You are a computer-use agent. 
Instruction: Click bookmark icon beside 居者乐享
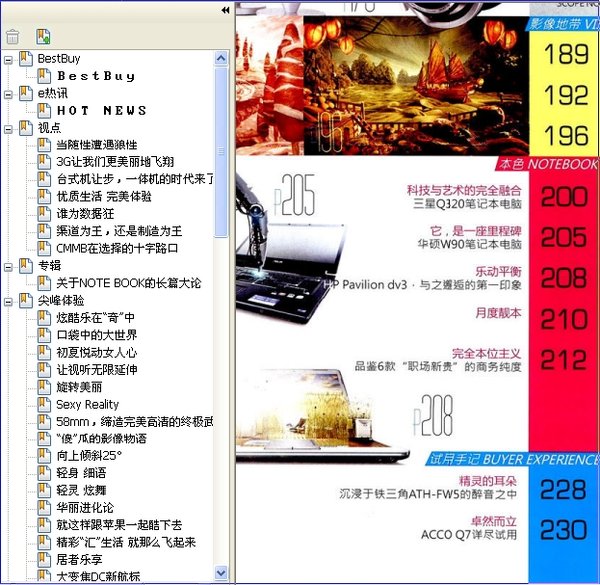[x=44, y=560]
